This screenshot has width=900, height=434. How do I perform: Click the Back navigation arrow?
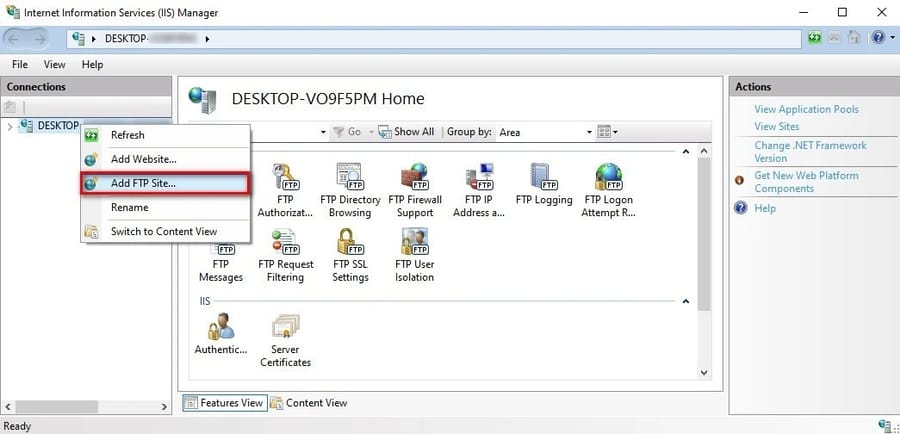(13, 39)
